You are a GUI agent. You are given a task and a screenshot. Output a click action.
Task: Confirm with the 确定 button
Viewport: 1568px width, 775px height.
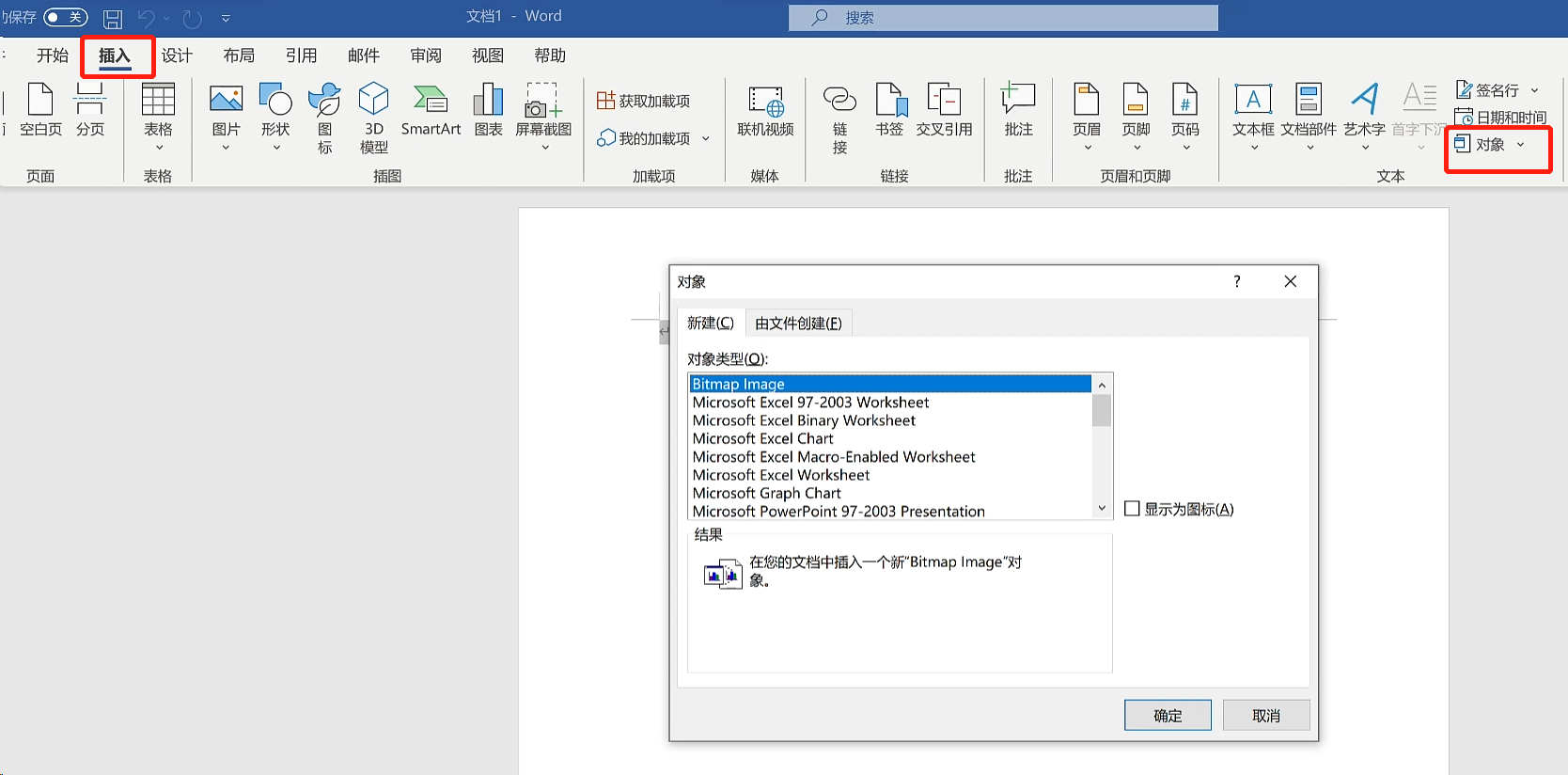coord(1168,715)
